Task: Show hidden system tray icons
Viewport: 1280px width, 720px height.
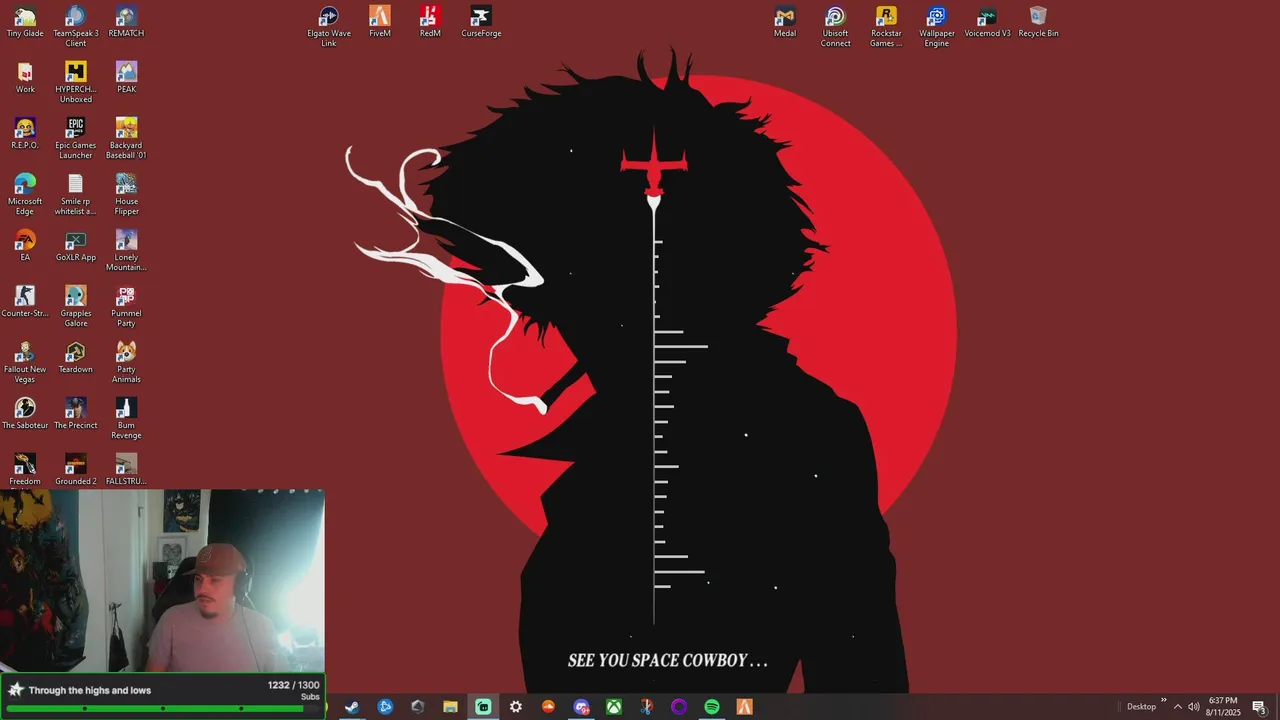Action: 1178,707
